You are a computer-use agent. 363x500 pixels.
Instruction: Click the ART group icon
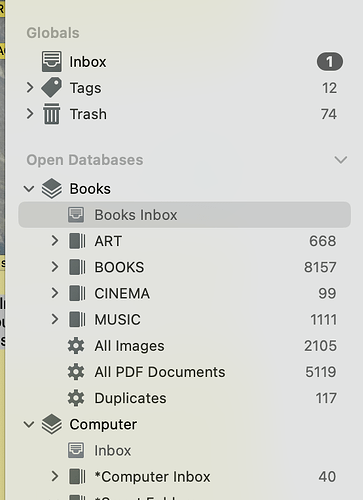pos(77,241)
